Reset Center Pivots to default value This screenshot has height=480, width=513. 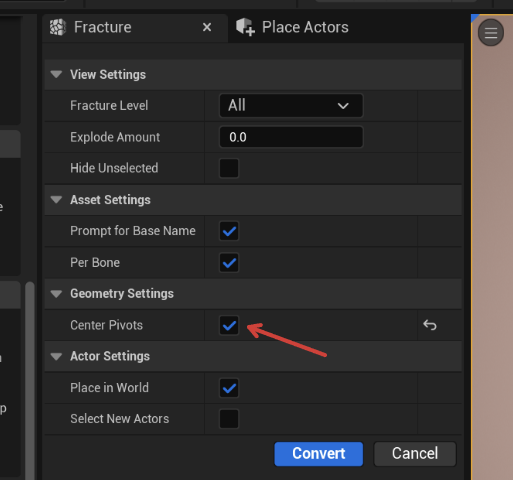tap(430, 325)
